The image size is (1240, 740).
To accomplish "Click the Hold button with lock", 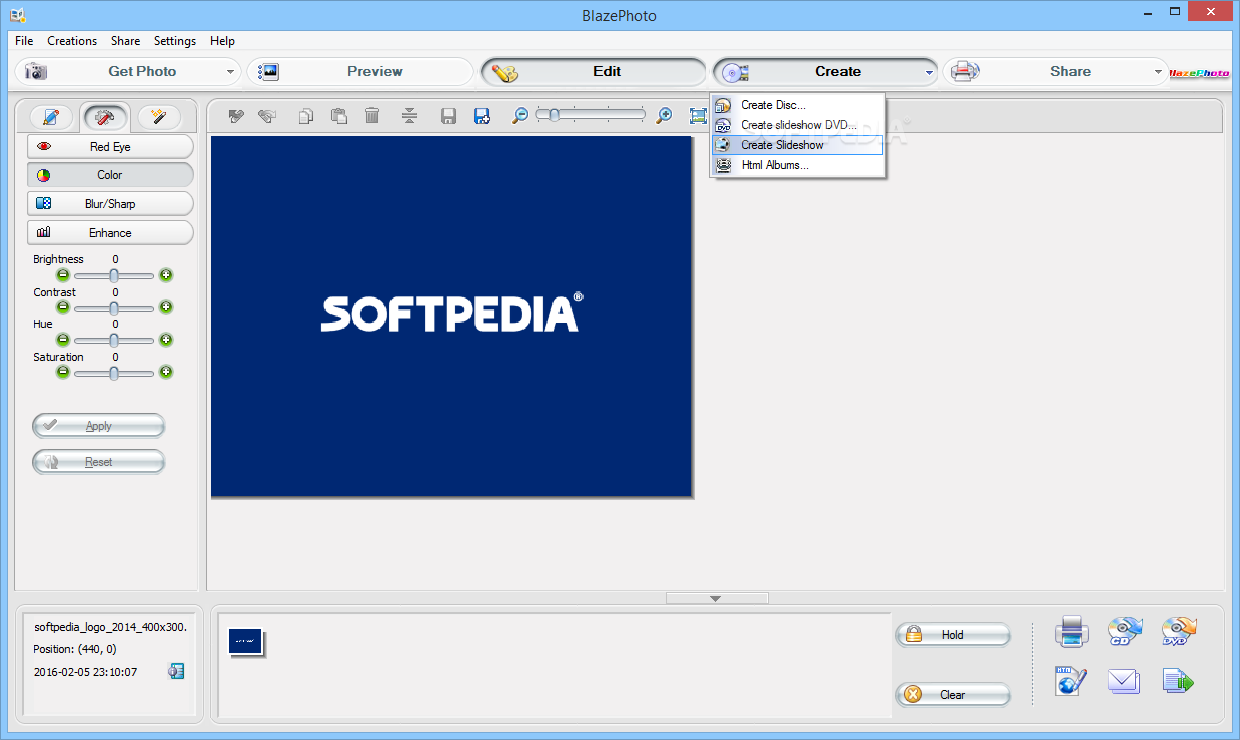I will pyautogui.click(x=953, y=634).
